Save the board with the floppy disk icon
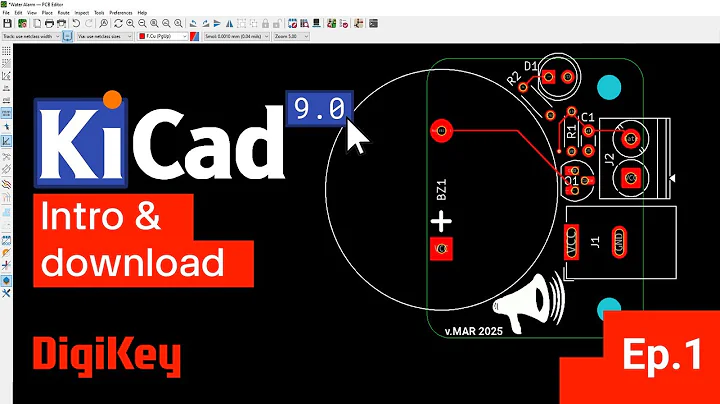Screen dimensions: 720x404 (7, 23)
